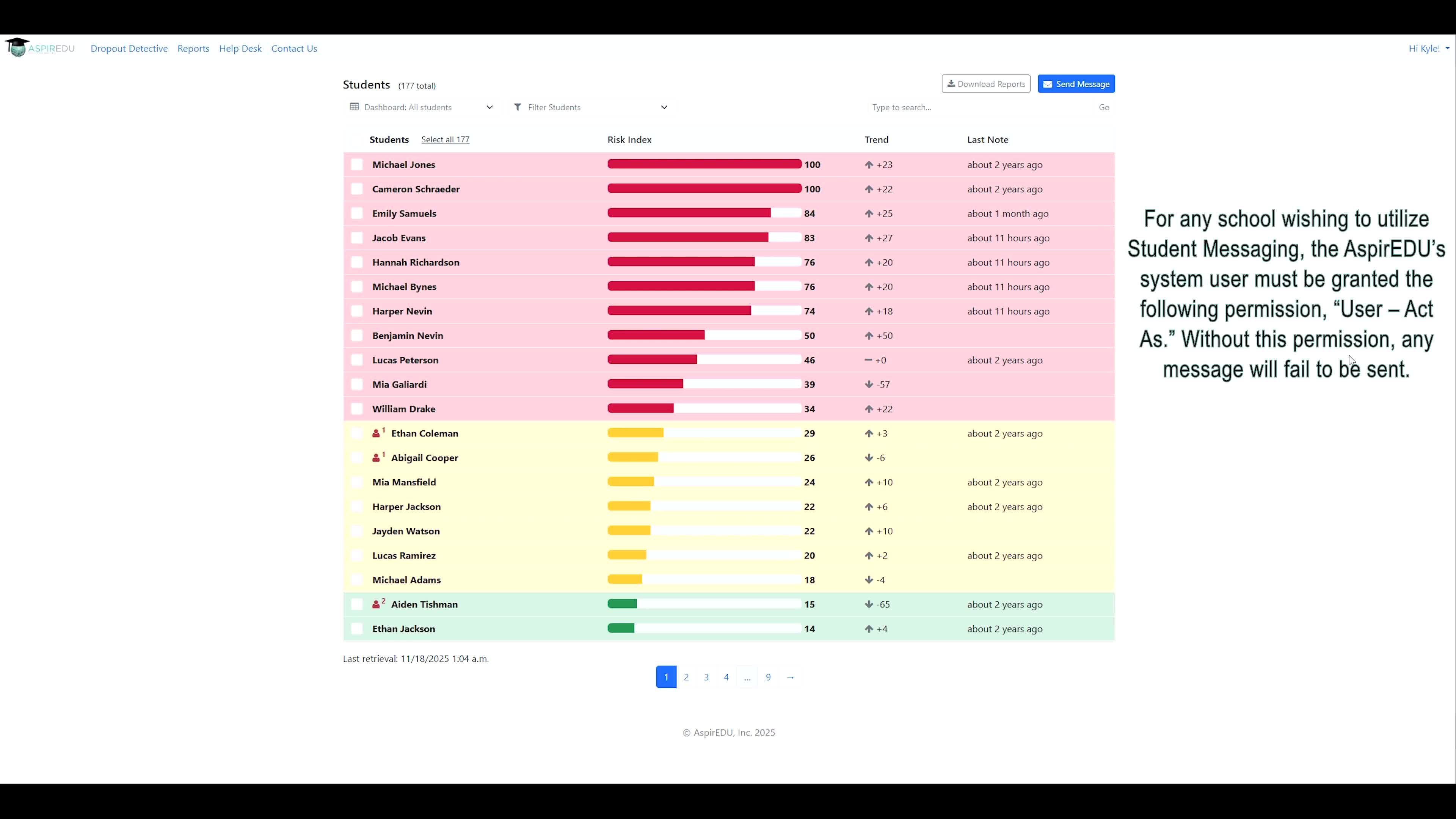The image size is (1456, 819).
Task: Select Mia Mansfield's checkbox
Action: coord(357,482)
